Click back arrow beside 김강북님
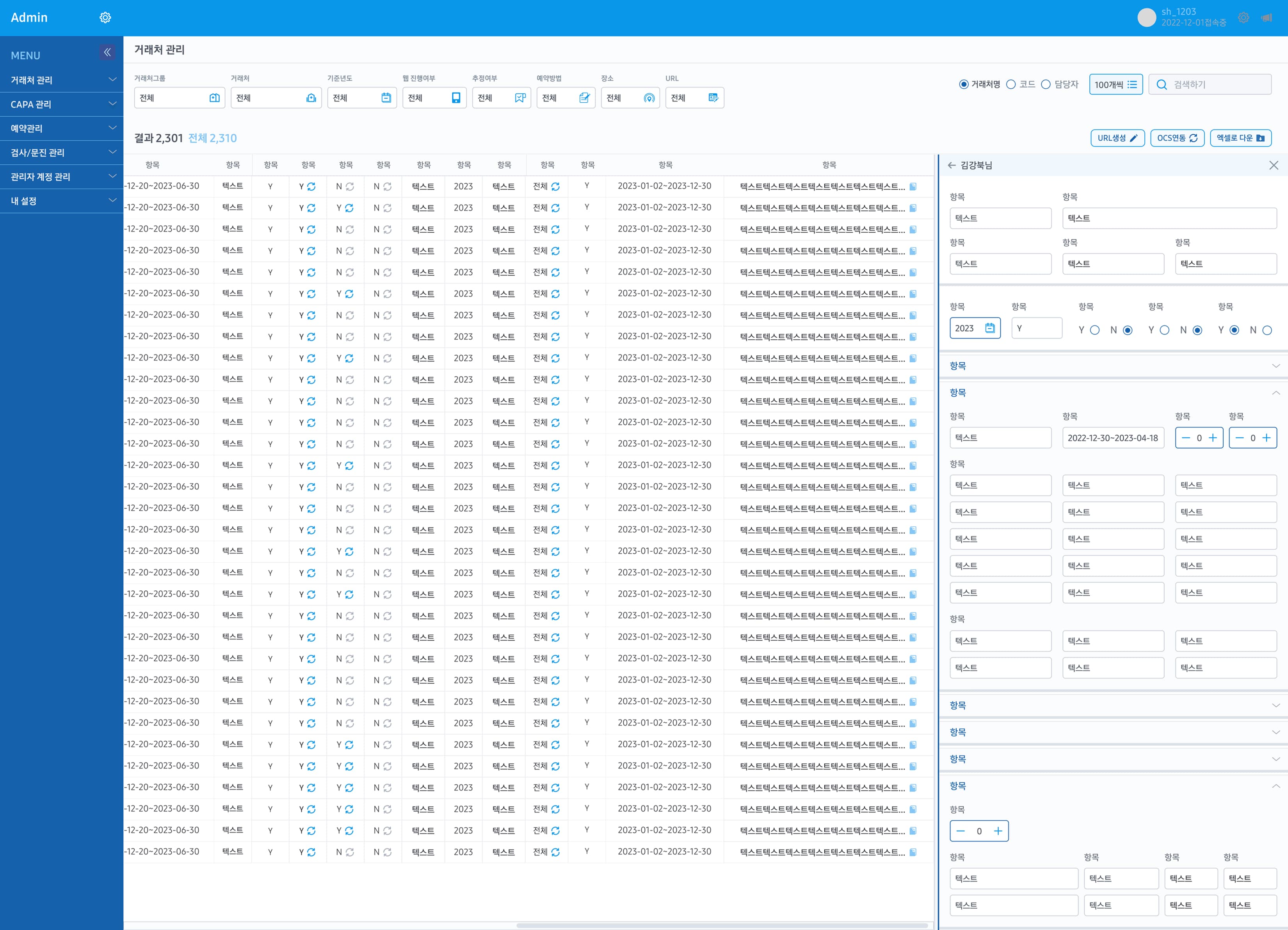The width and height of the screenshot is (1288, 930). pos(951,165)
